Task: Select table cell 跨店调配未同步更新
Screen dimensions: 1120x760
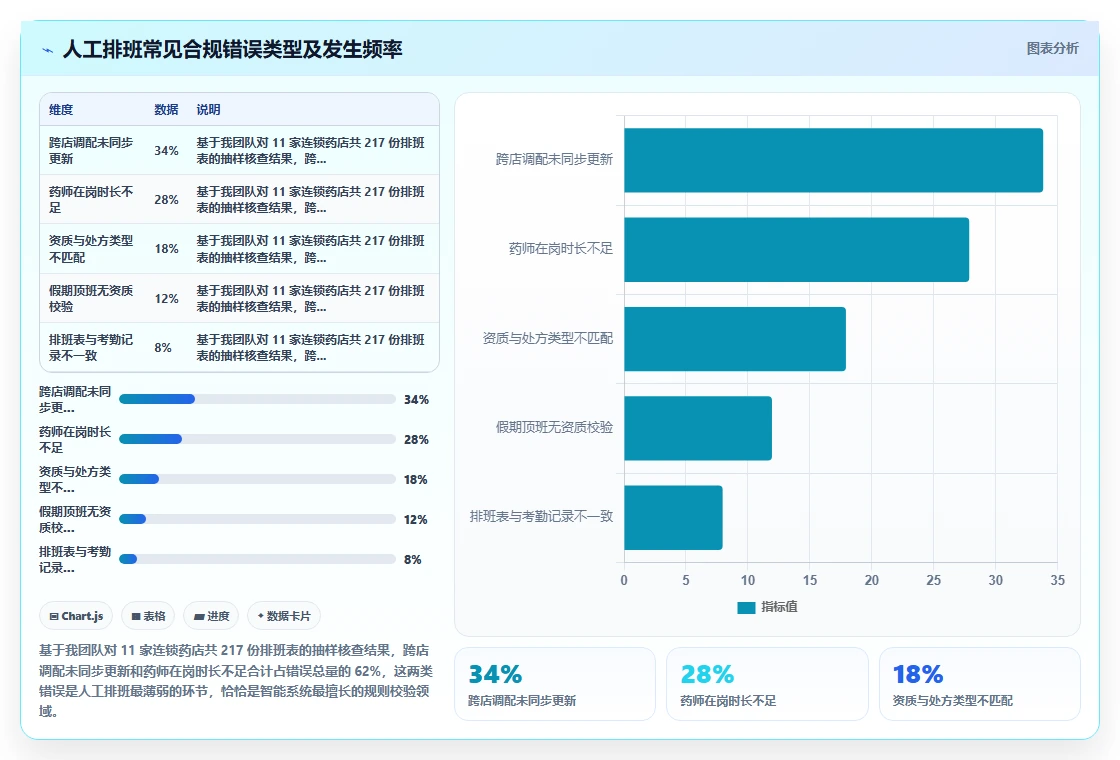Action: coord(91,151)
